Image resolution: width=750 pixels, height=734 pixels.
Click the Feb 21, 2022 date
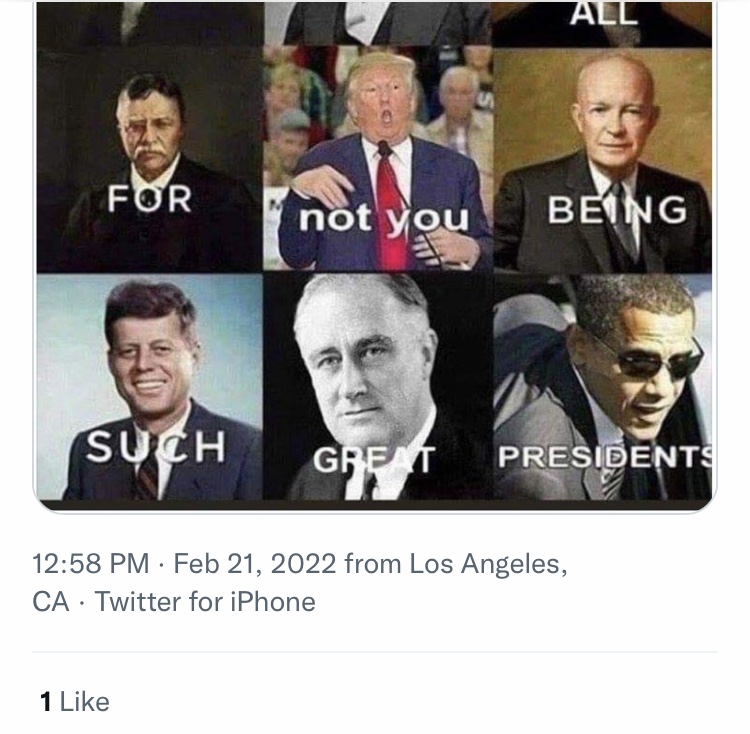(x=254, y=563)
